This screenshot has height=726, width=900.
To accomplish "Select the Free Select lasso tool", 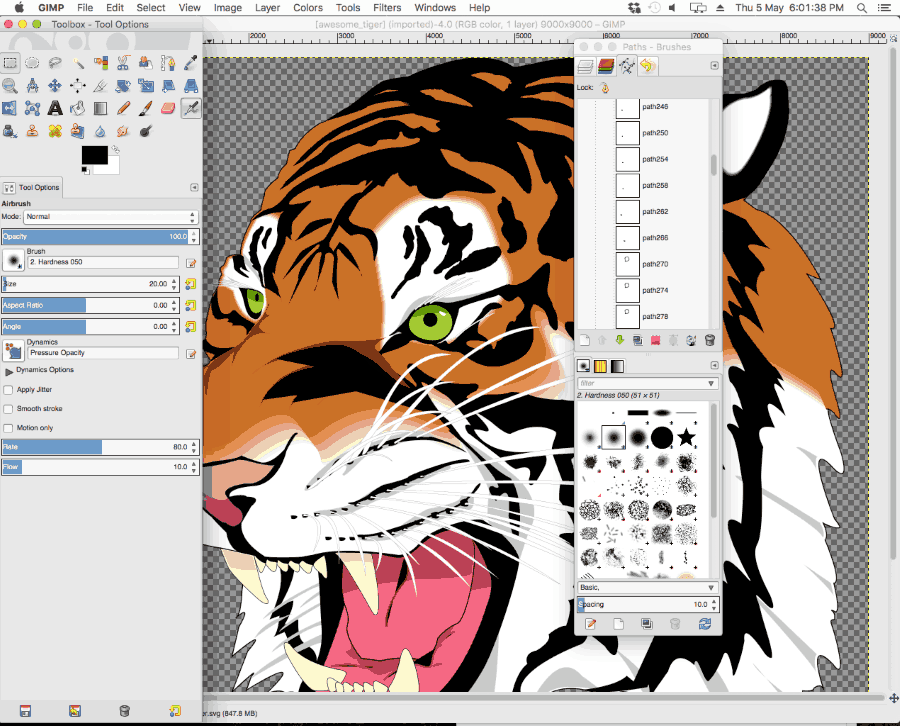I will tap(55, 63).
